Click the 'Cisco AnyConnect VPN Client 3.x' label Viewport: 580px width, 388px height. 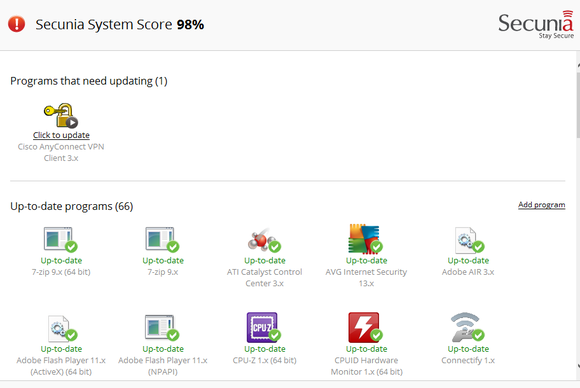coord(61,152)
